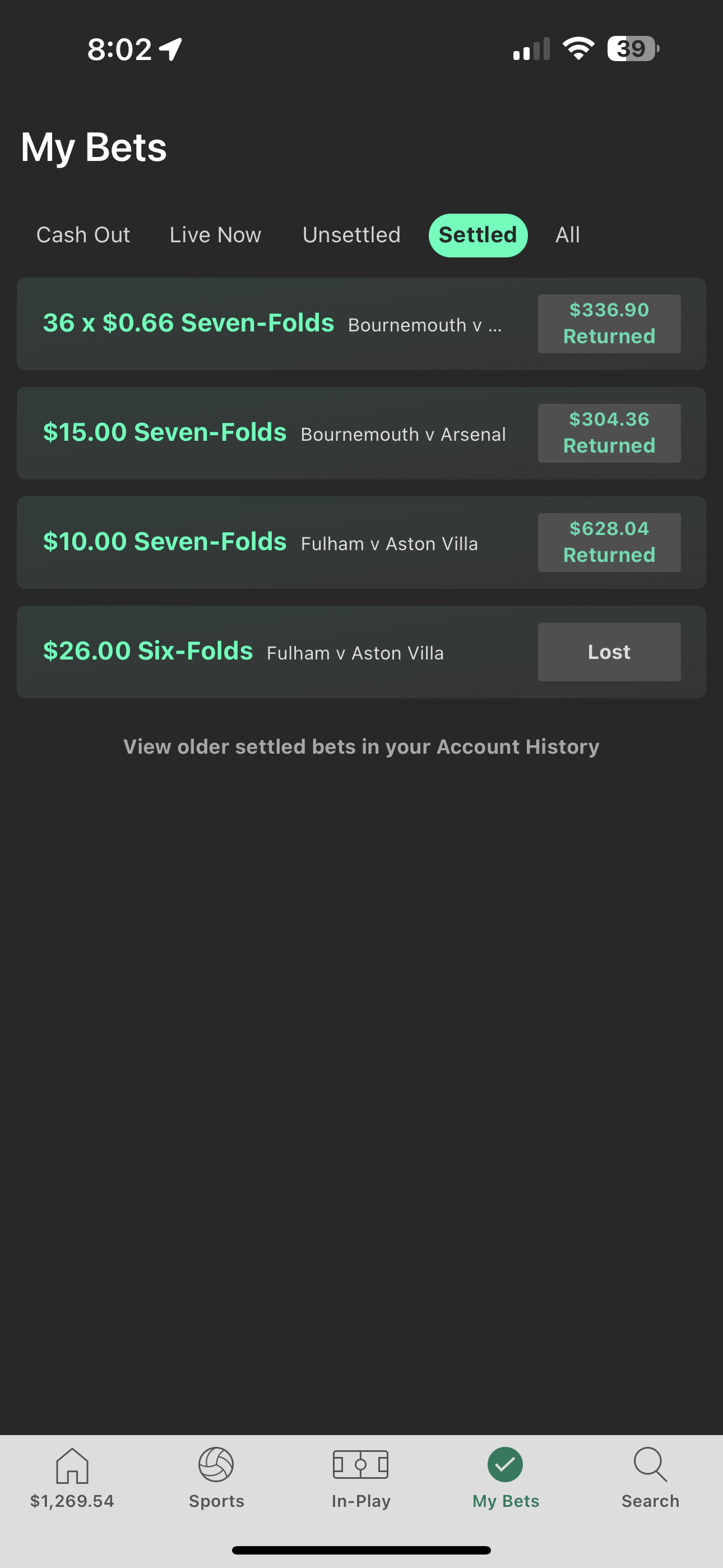The image size is (723, 1568).
Task: Tap the battery indicator in status bar
Action: [x=633, y=49]
